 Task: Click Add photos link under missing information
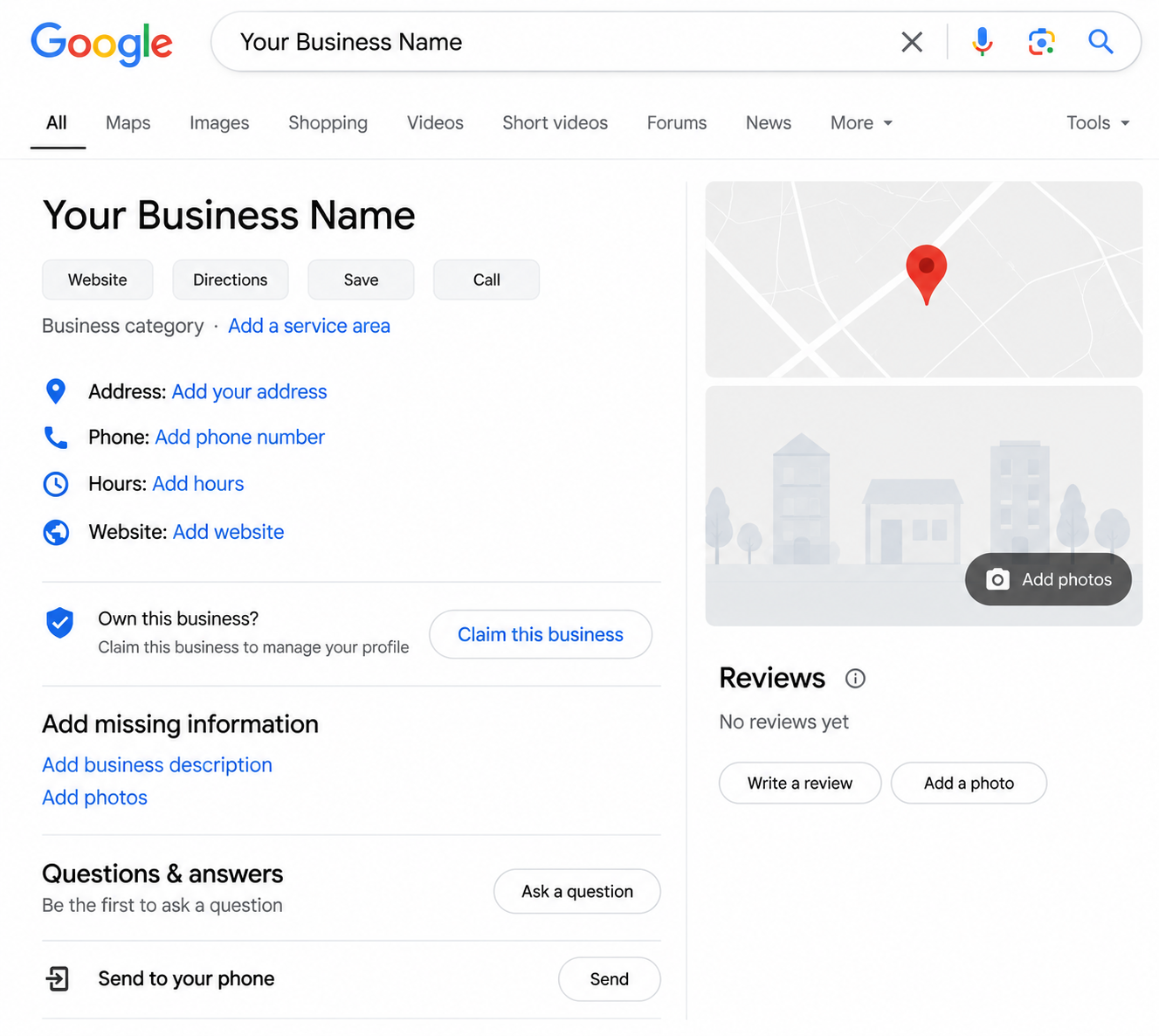[x=95, y=798]
